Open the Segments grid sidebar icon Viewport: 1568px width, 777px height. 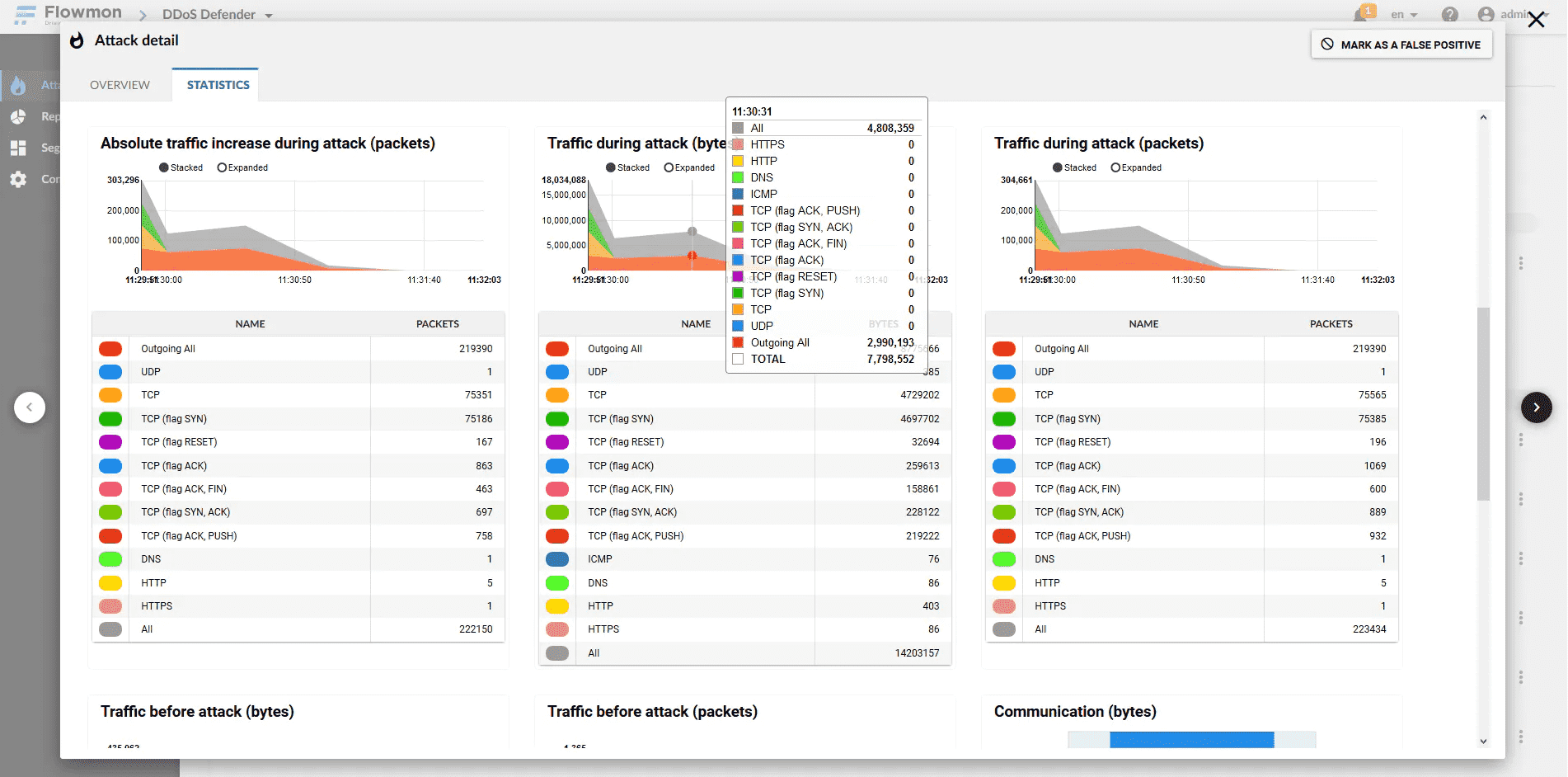coord(18,148)
